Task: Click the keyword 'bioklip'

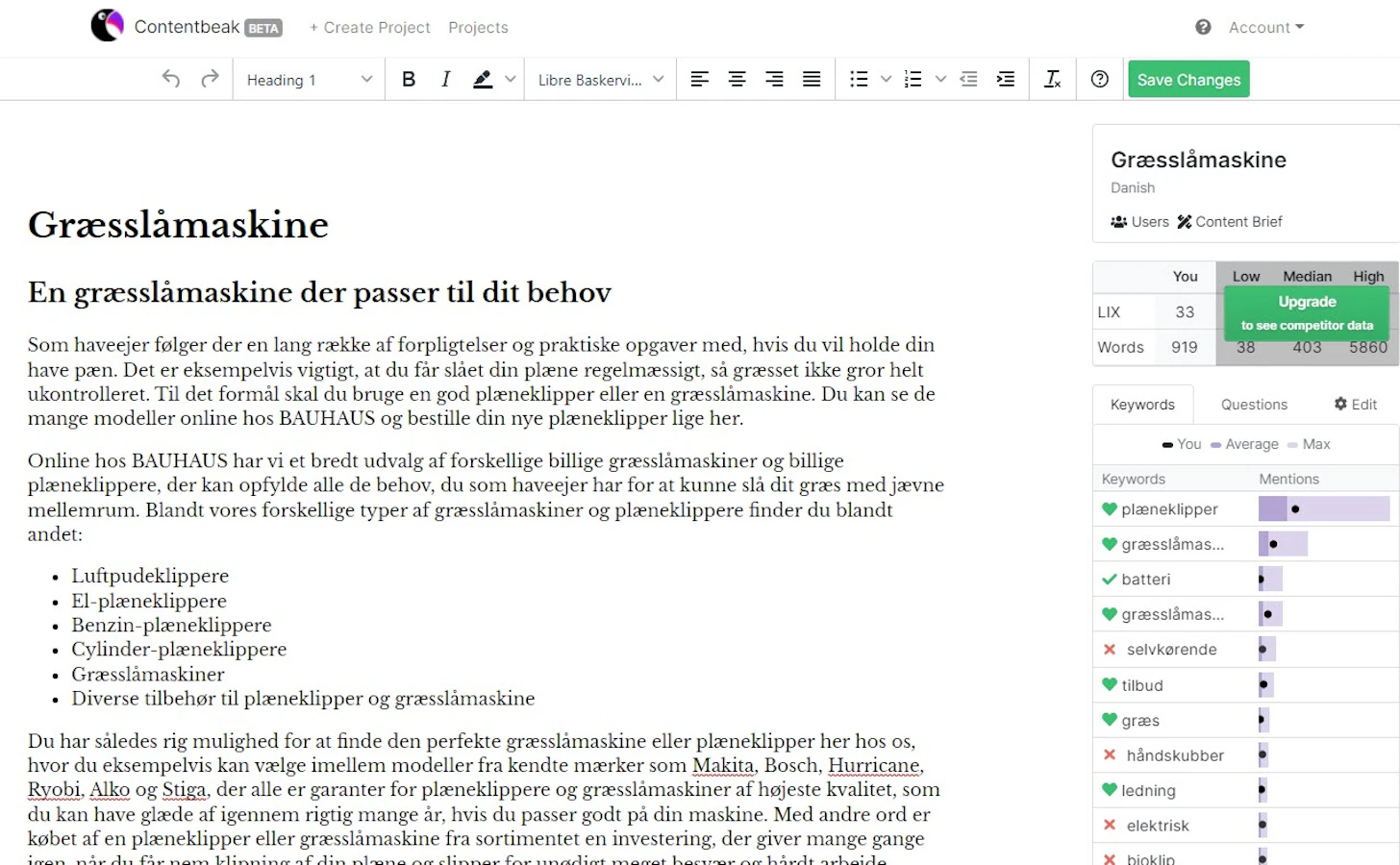Action: pos(1151,859)
